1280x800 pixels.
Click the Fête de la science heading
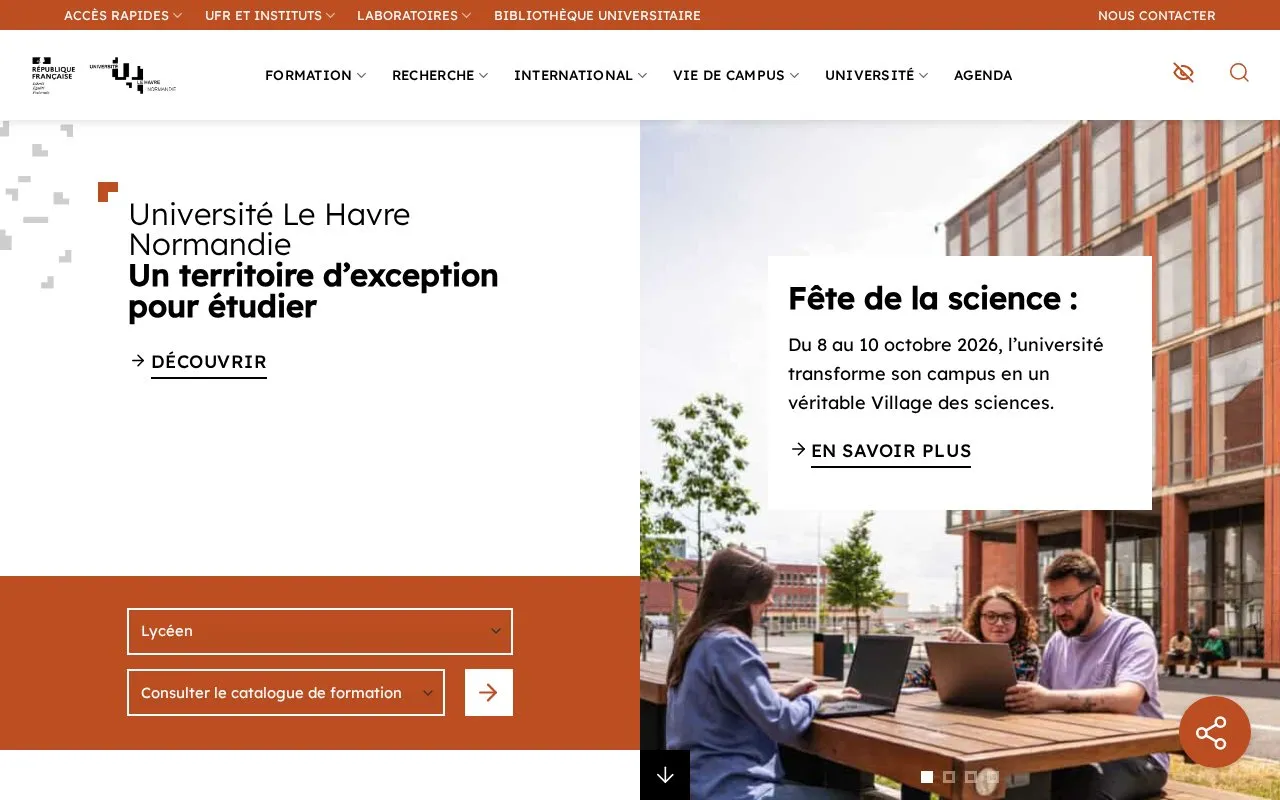pyautogui.click(x=933, y=298)
